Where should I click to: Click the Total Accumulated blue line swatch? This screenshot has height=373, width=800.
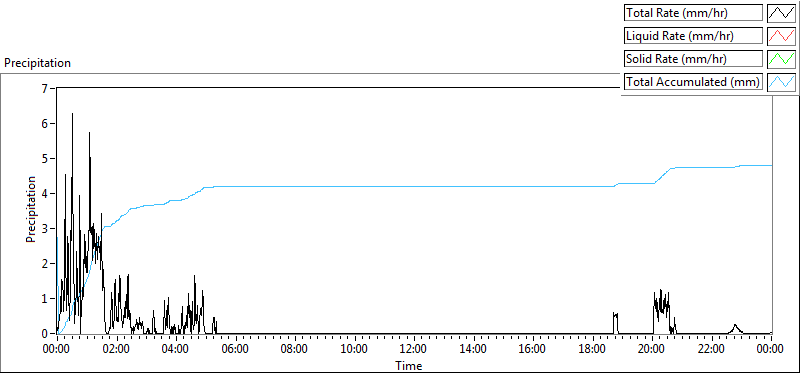point(781,82)
